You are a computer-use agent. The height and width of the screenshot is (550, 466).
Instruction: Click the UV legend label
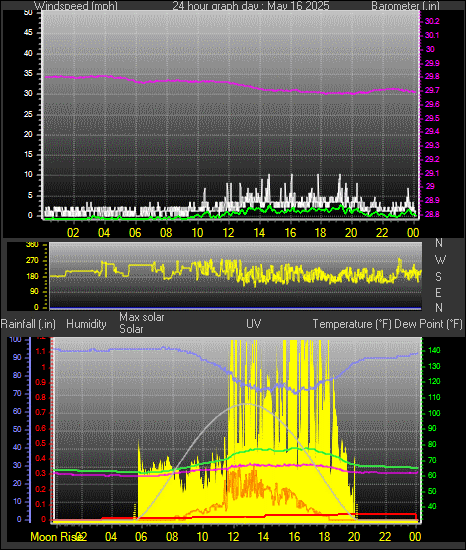point(254,323)
